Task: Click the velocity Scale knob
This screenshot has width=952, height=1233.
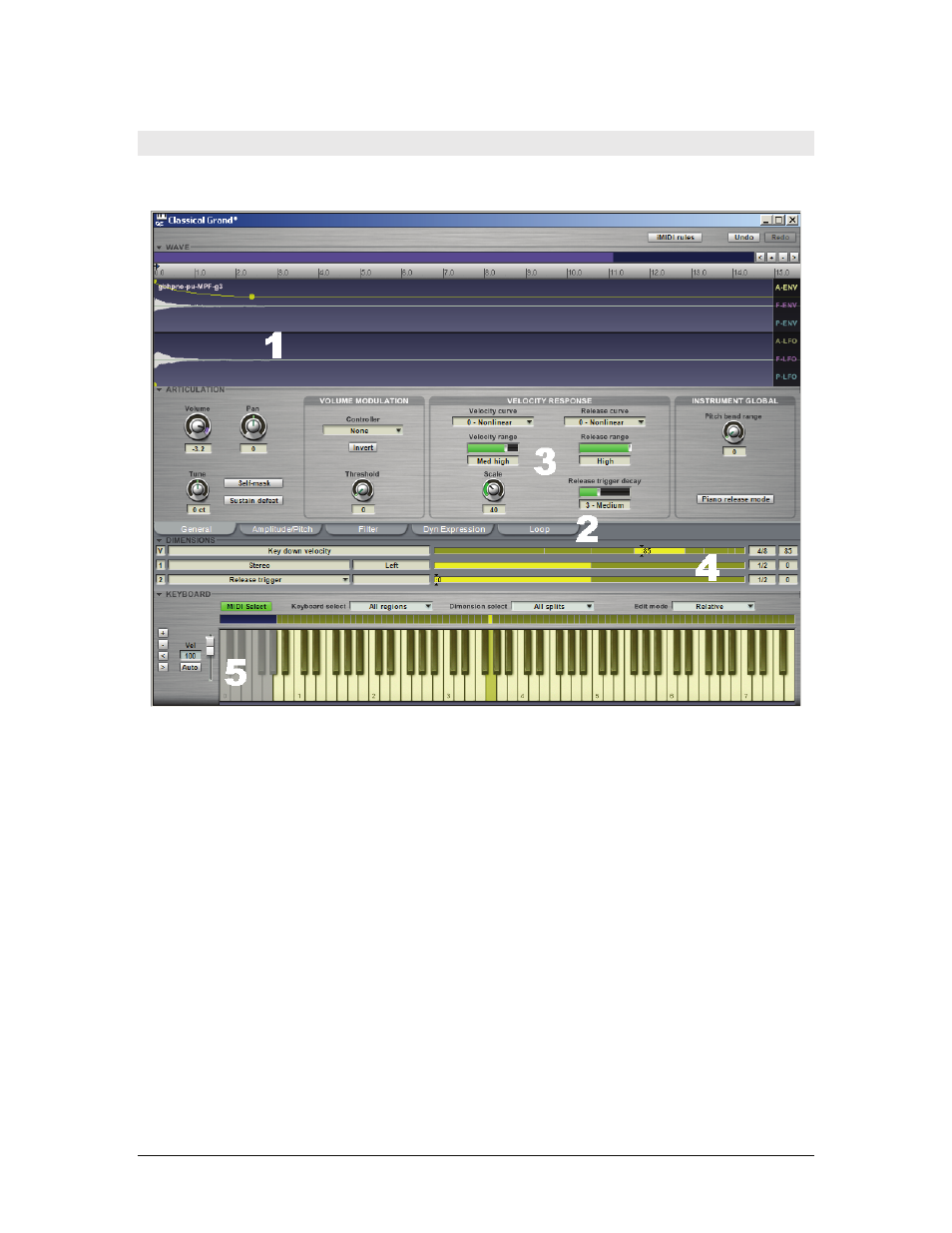Action: coord(493,490)
